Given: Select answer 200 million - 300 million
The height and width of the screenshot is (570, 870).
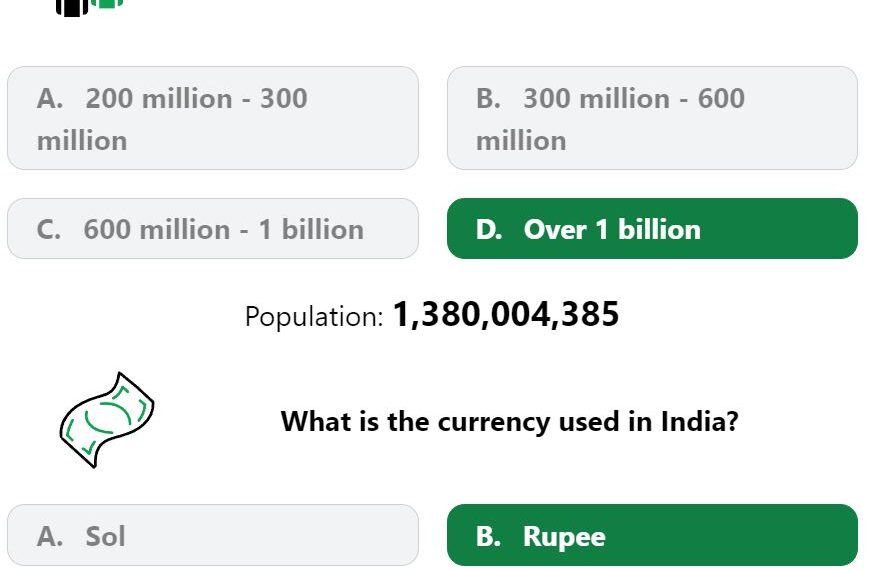Looking at the screenshot, I should (213, 118).
